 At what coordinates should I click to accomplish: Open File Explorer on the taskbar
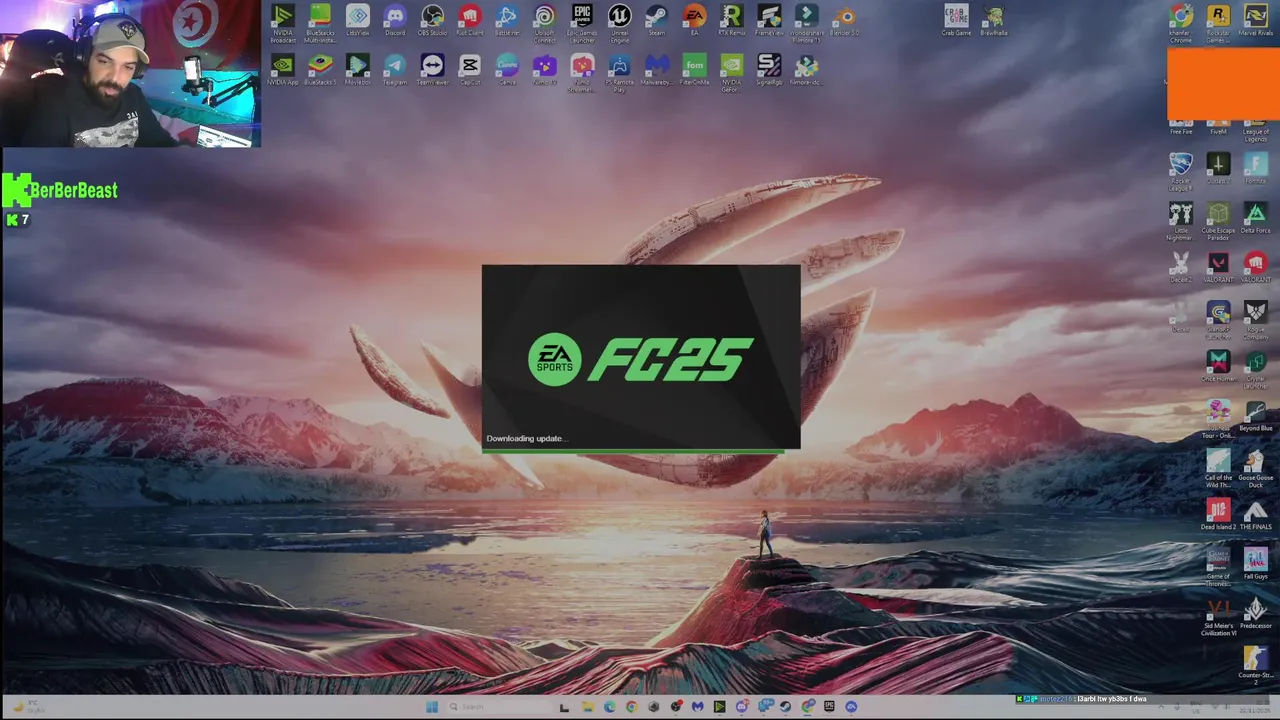(x=587, y=707)
